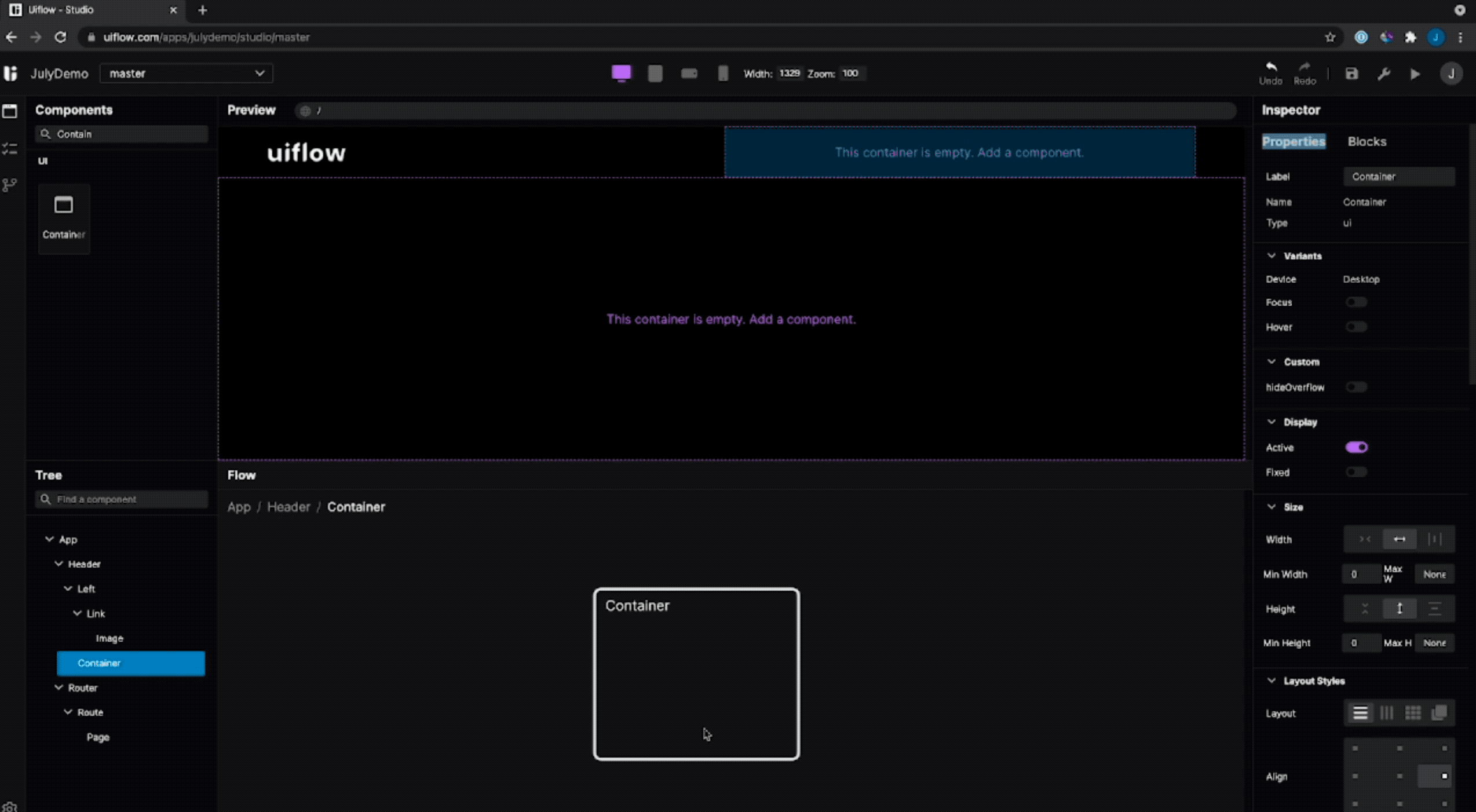This screenshot has height=812, width=1476.
Task: Collapse the Variants section
Action: 1271,256
